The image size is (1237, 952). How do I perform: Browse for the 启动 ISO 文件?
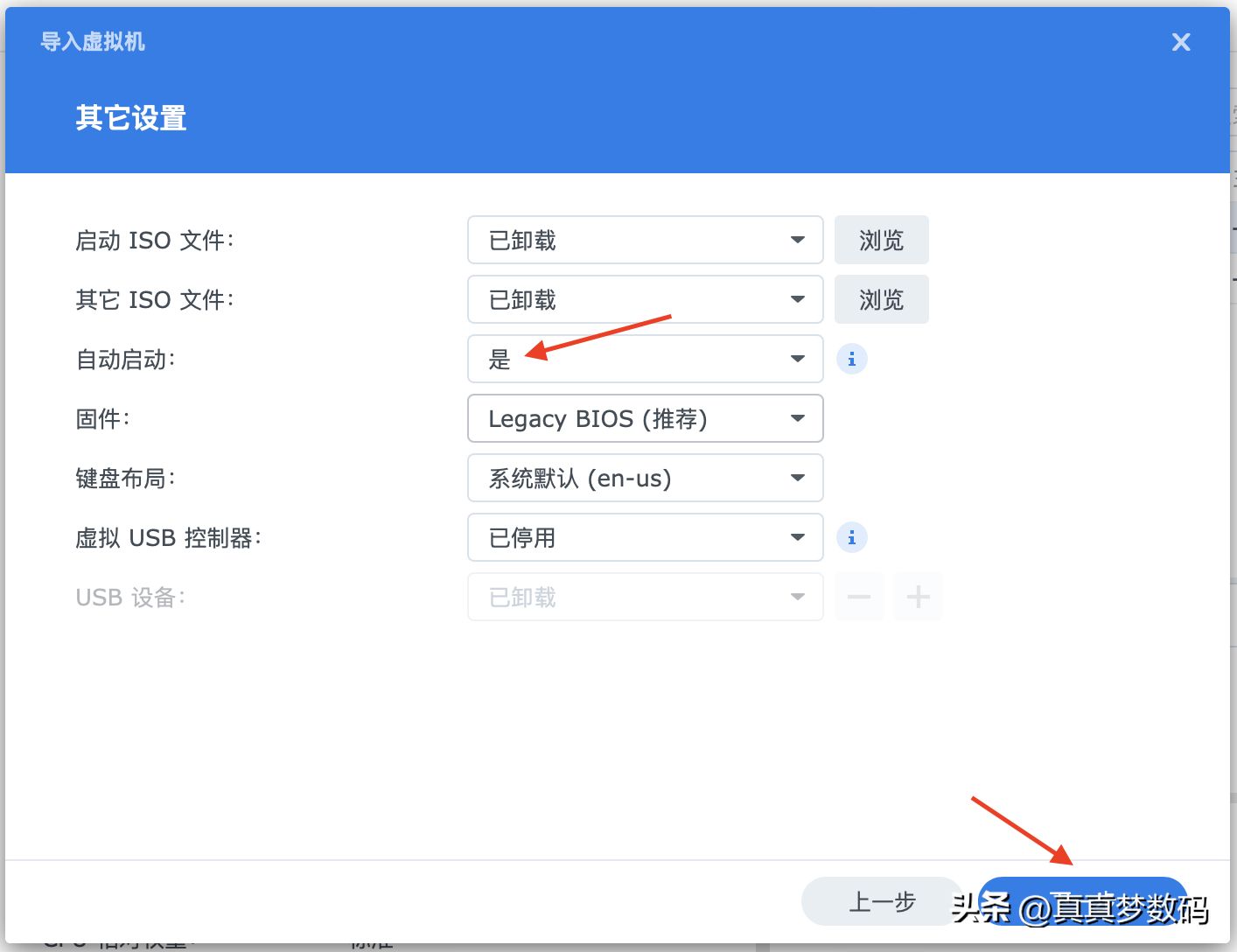tap(881, 240)
